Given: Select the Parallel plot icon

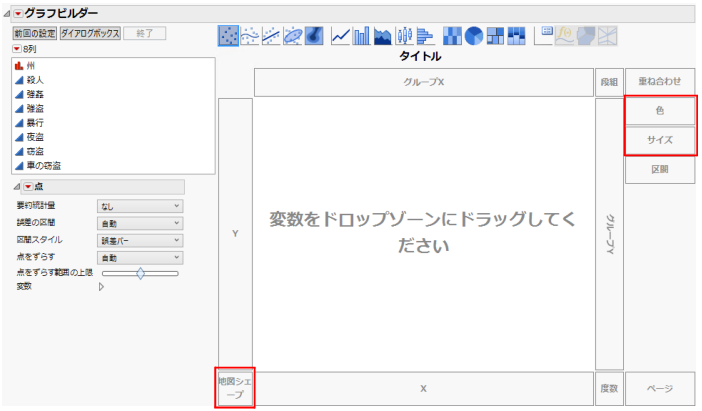Looking at the screenshot, I should tap(608, 36).
